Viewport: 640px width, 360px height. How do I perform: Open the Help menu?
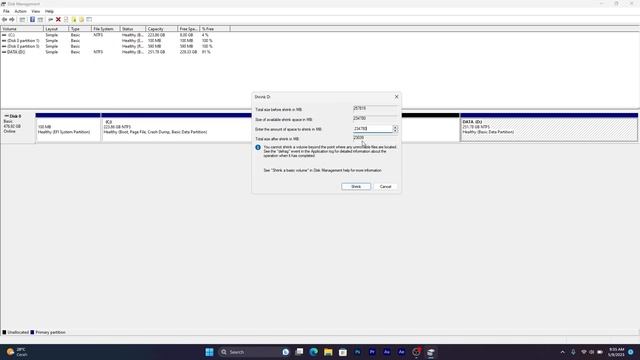(x=49, y=11)
